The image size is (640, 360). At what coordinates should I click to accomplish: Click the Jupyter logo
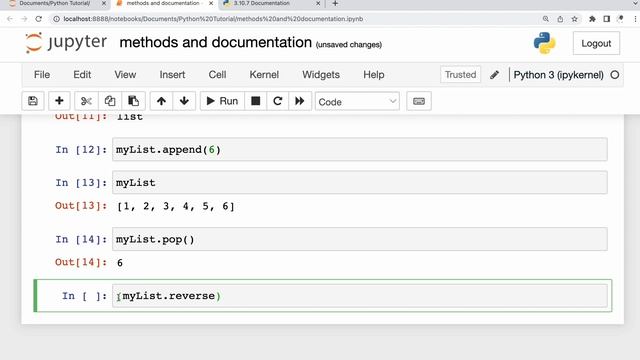66,42
